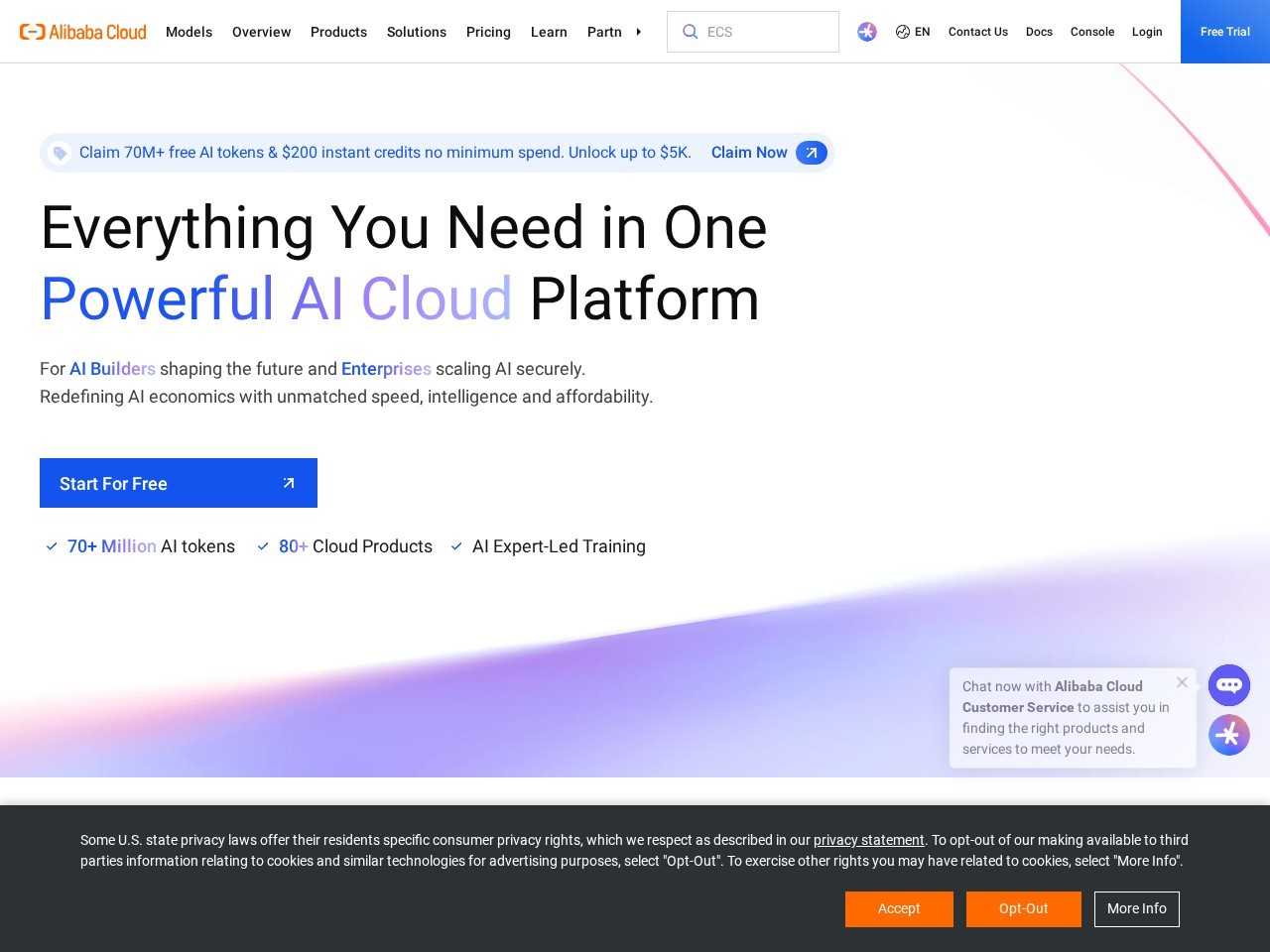Select Opt-Out in cookie banner
1270x952 pixels.
[x=1023, y=909]
